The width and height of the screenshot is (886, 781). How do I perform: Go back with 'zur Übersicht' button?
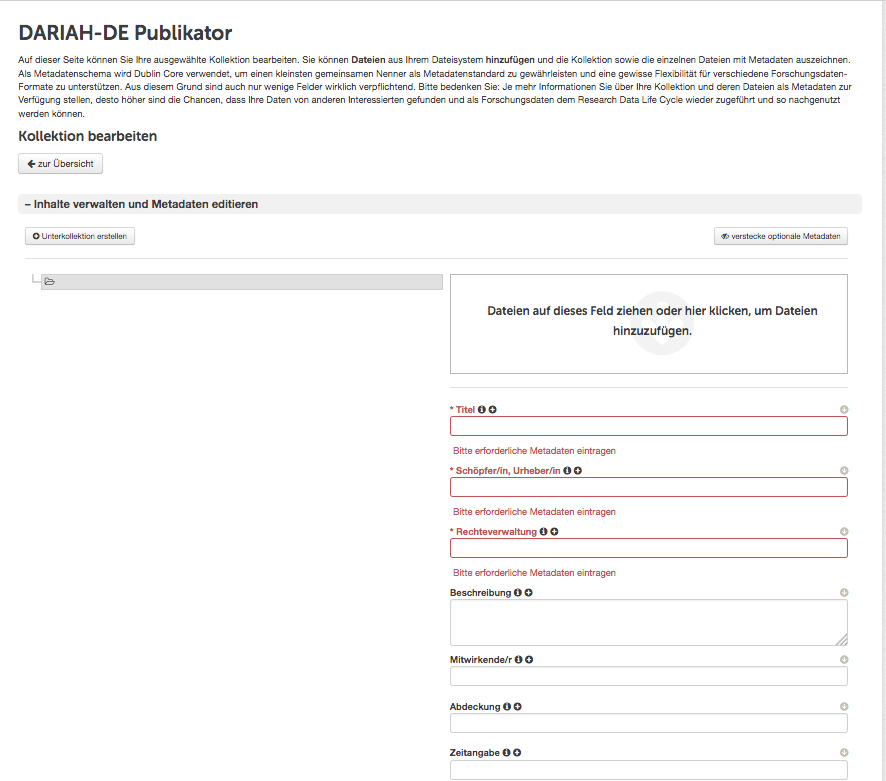coord(60,164)
